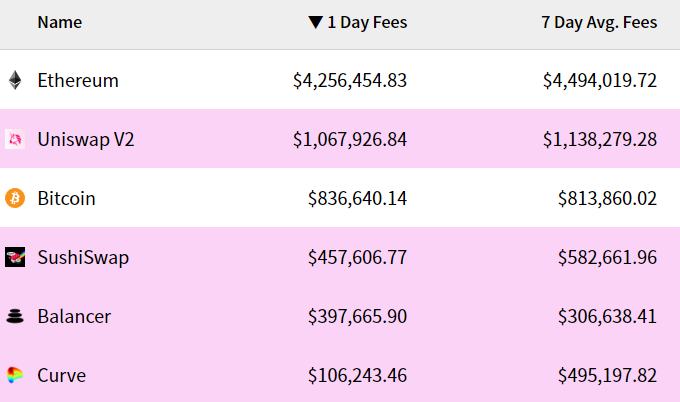Click the Ethereum diamond logo icon
Screen dimensions: 680x402
coord(14,80)
